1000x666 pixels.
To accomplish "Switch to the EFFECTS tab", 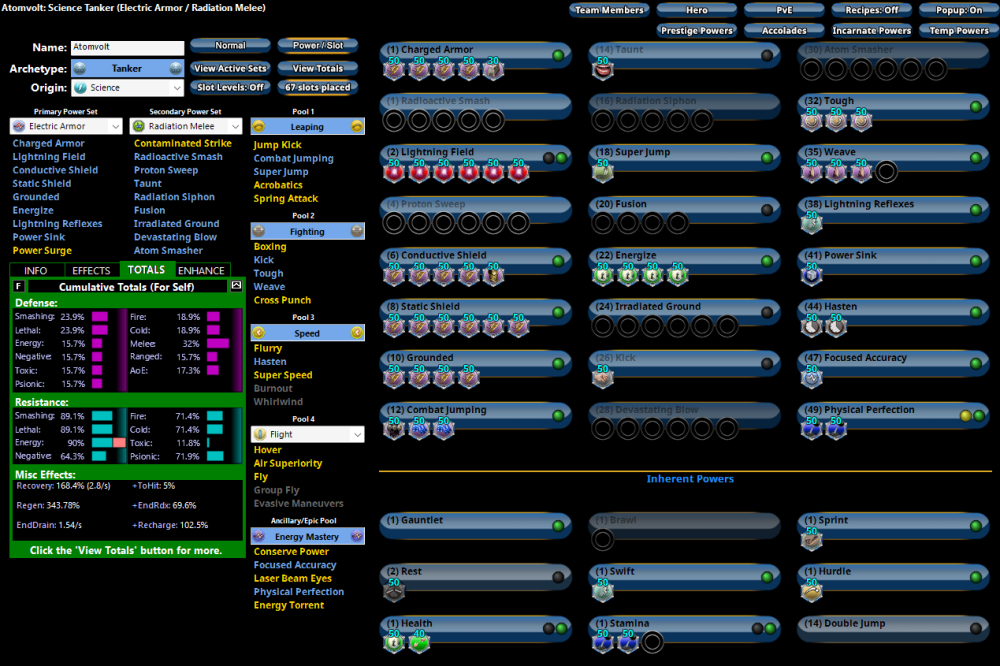I will click(91, 270).
